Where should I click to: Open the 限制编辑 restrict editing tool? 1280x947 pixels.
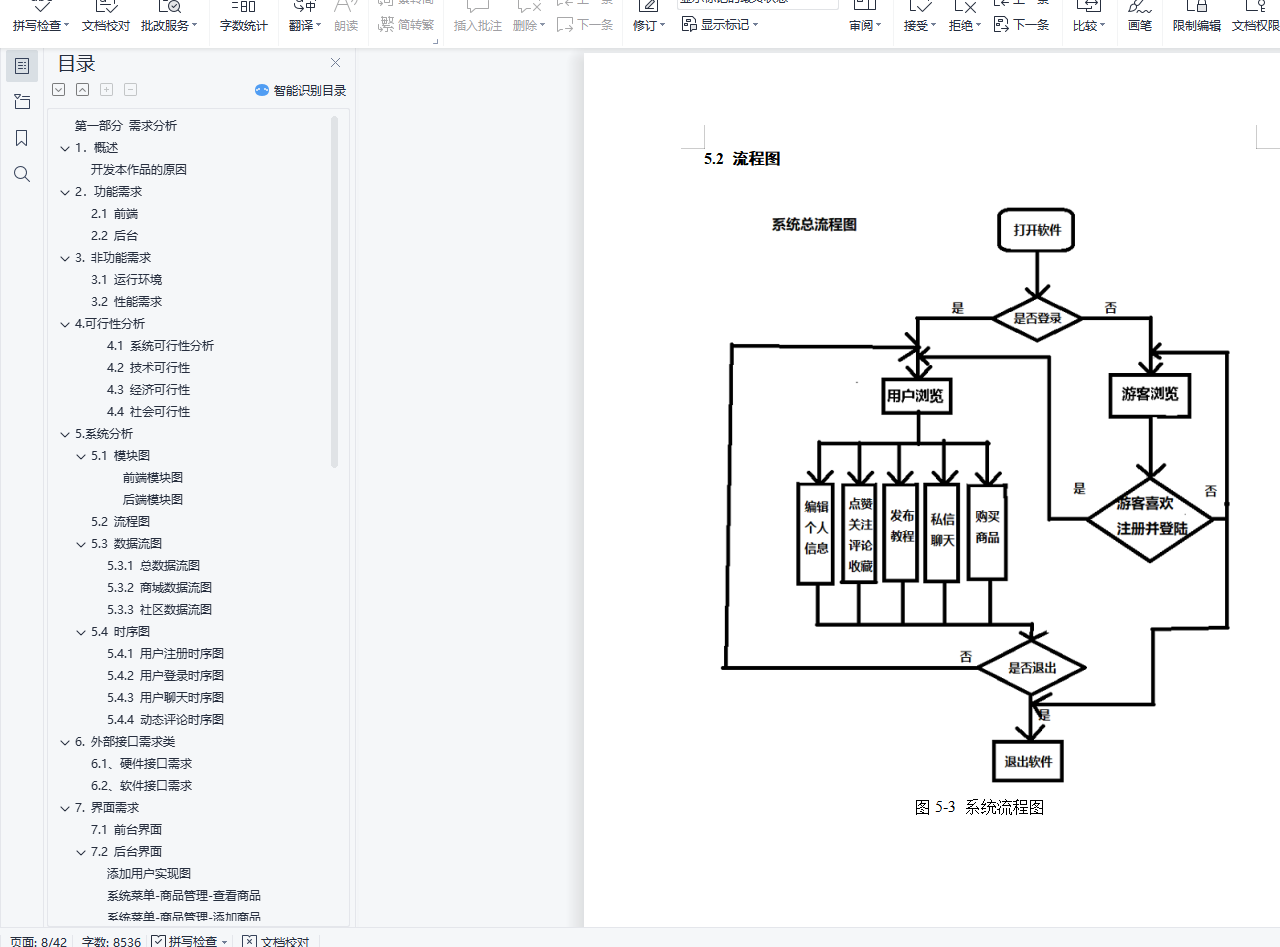click(1197, 17)
